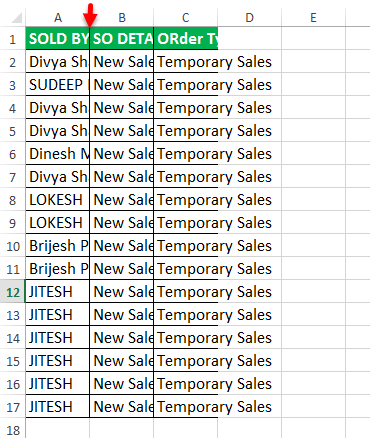Select row 1 header

[13, 39]
